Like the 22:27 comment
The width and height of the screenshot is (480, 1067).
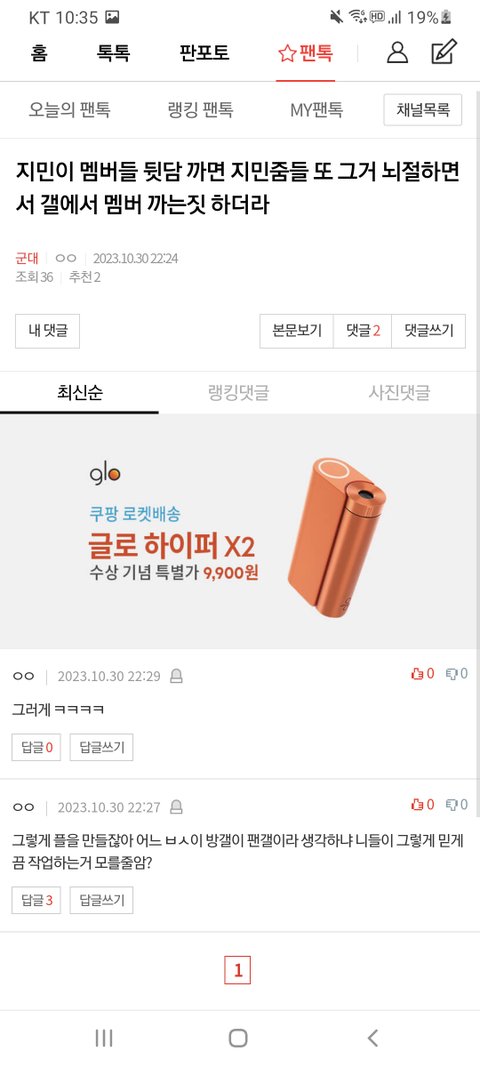click(422, 804)
